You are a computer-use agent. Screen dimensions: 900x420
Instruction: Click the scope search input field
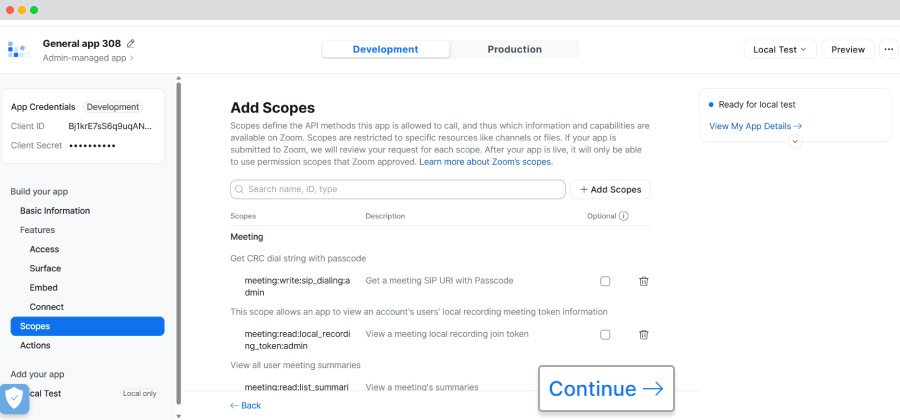point(398,189)
